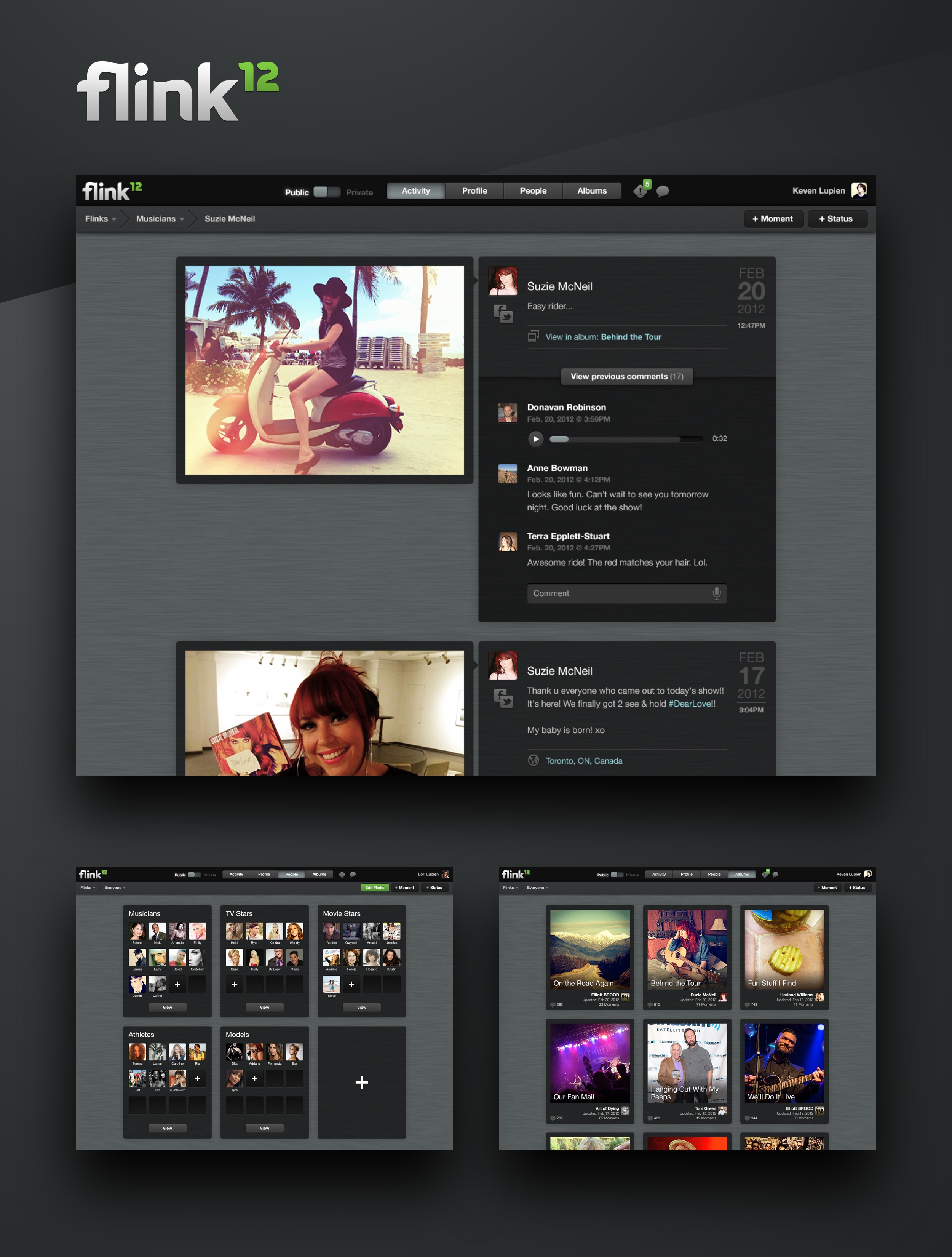The width and height of the screenshot is (952, 1257).
Task: Click microphone icon in Comment field
Action: tap(716, 593)
